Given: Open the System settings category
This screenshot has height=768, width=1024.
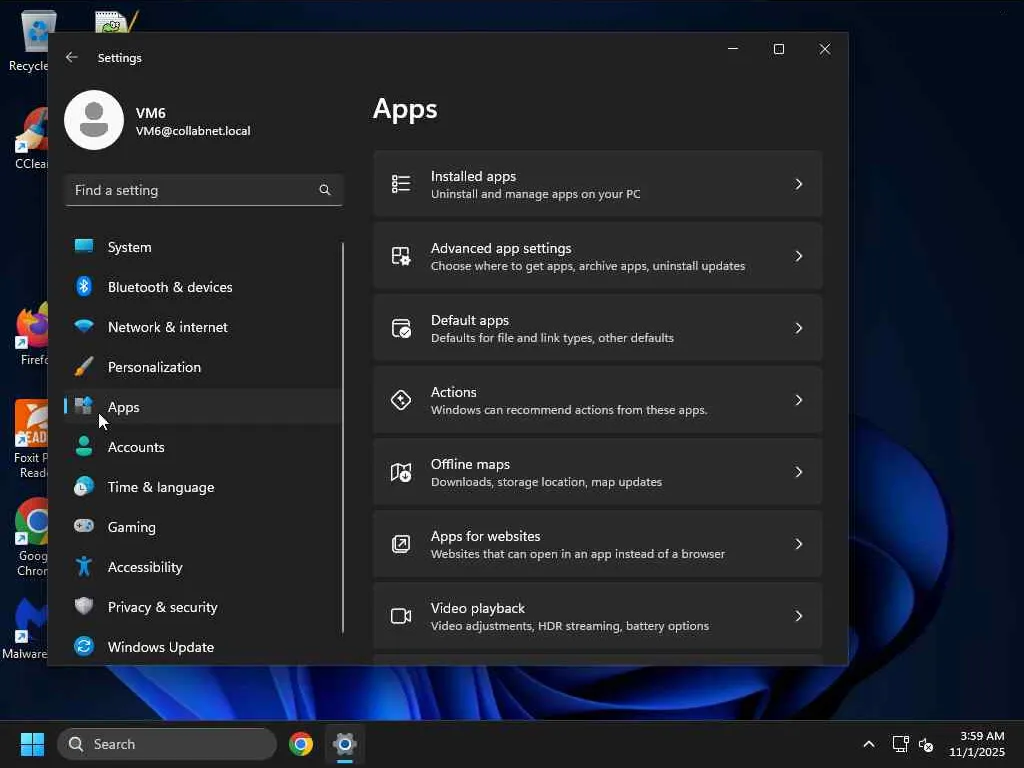Looking at the screenshot, I should coord(130,247).
